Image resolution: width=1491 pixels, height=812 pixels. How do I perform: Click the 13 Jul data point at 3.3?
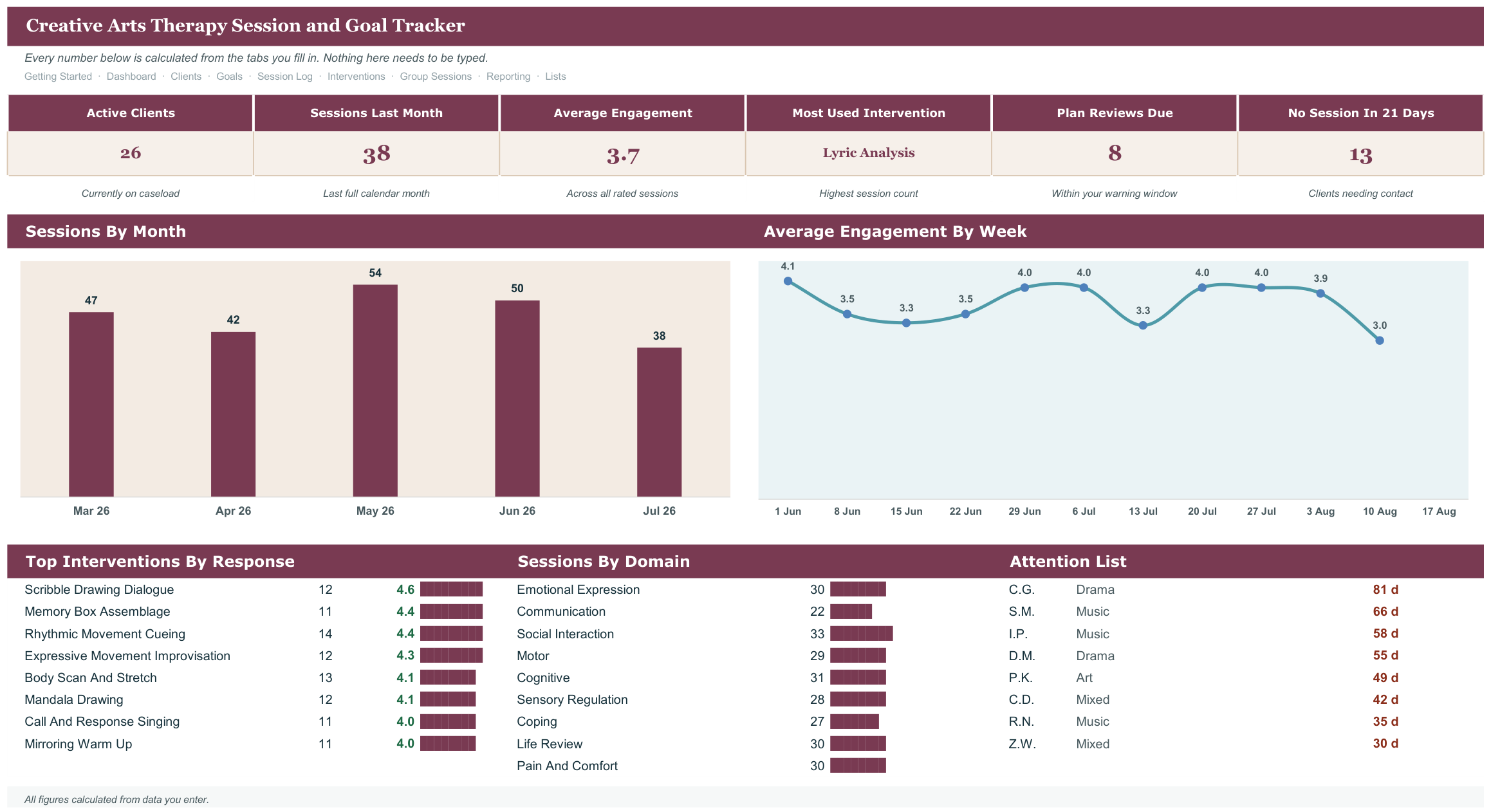[x=1143, y=326]
